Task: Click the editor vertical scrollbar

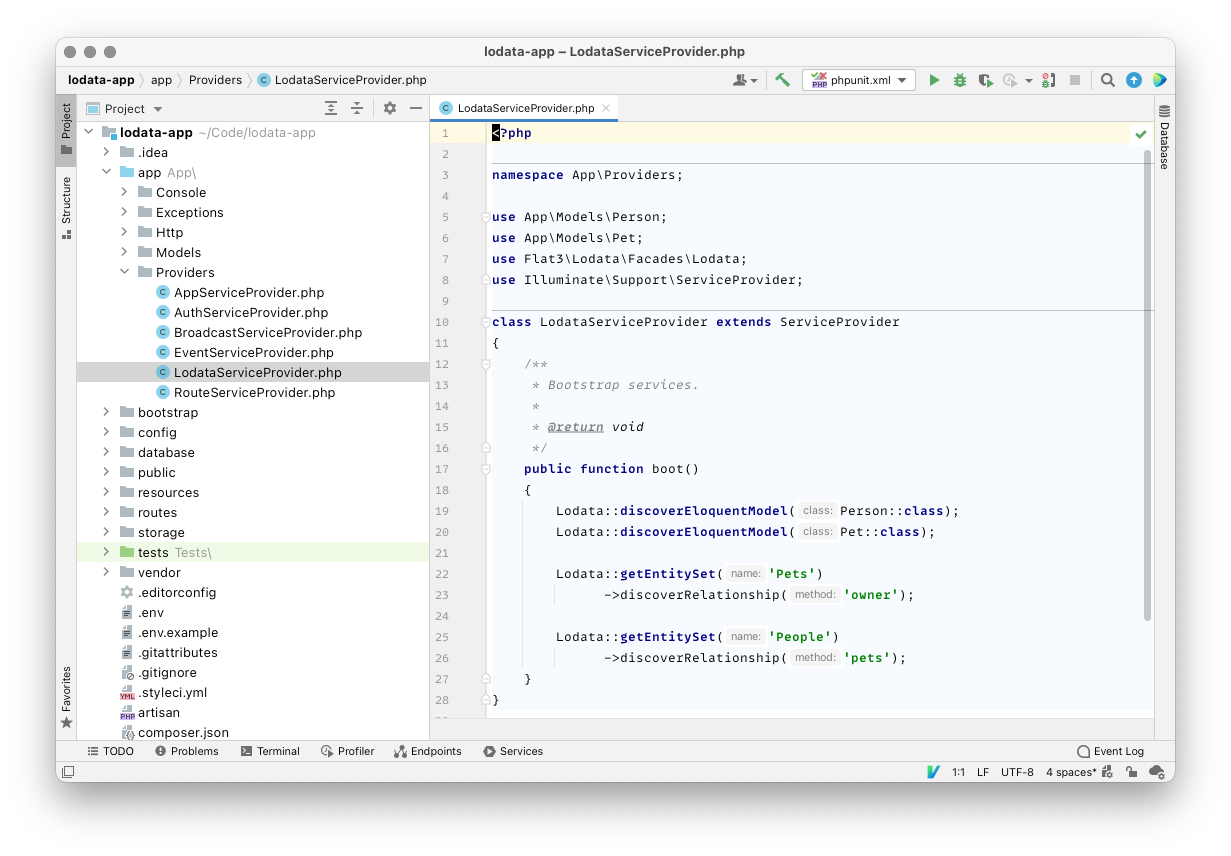Action: tap(1147, 385)
